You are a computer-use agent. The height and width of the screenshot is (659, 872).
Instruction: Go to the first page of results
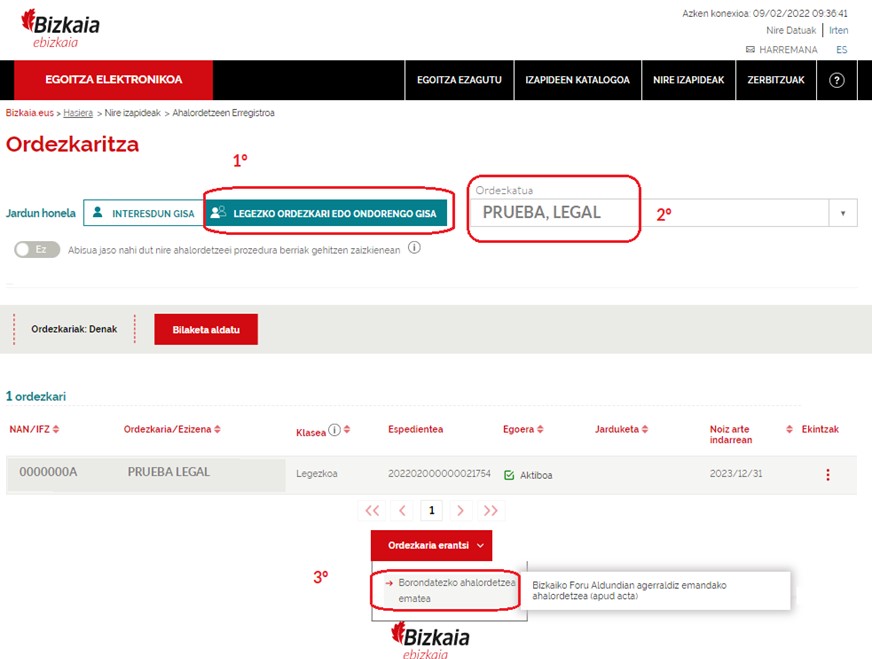[x=372, y=511]
